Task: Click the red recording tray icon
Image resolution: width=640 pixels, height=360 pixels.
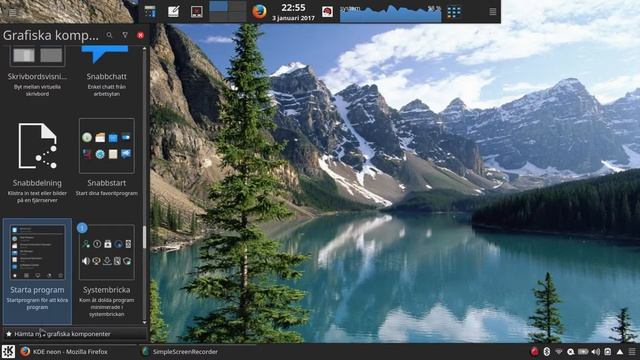Action: click(x=534, y=351)
